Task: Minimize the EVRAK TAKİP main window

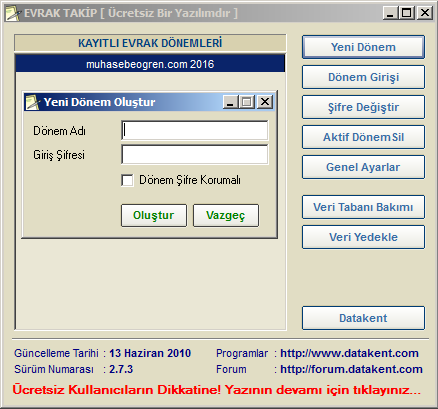Action: 390,13
